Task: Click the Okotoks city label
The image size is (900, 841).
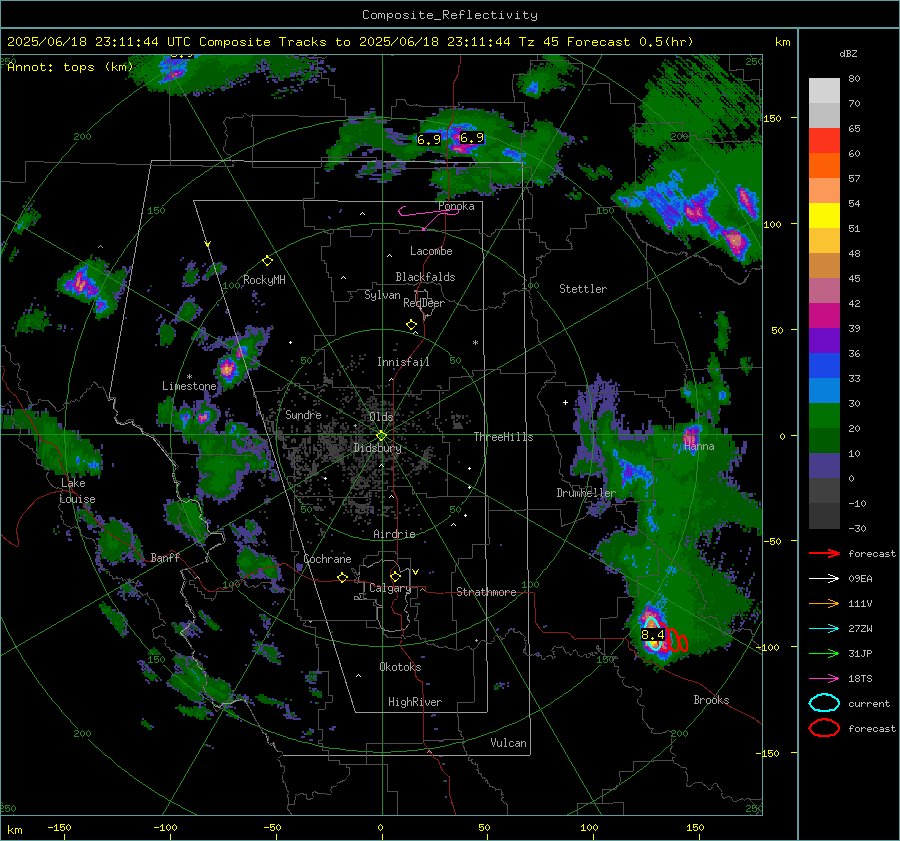Action: pos(400,667)
